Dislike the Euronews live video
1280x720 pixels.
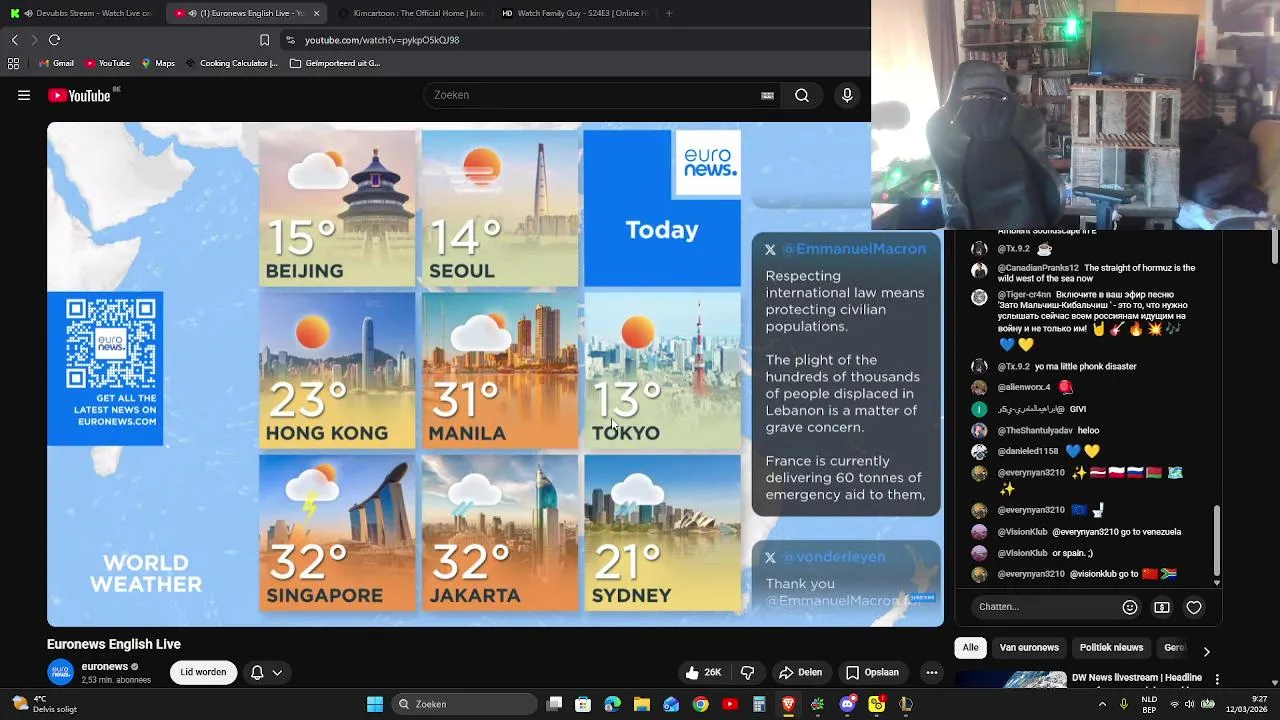[x=748, y=673]
